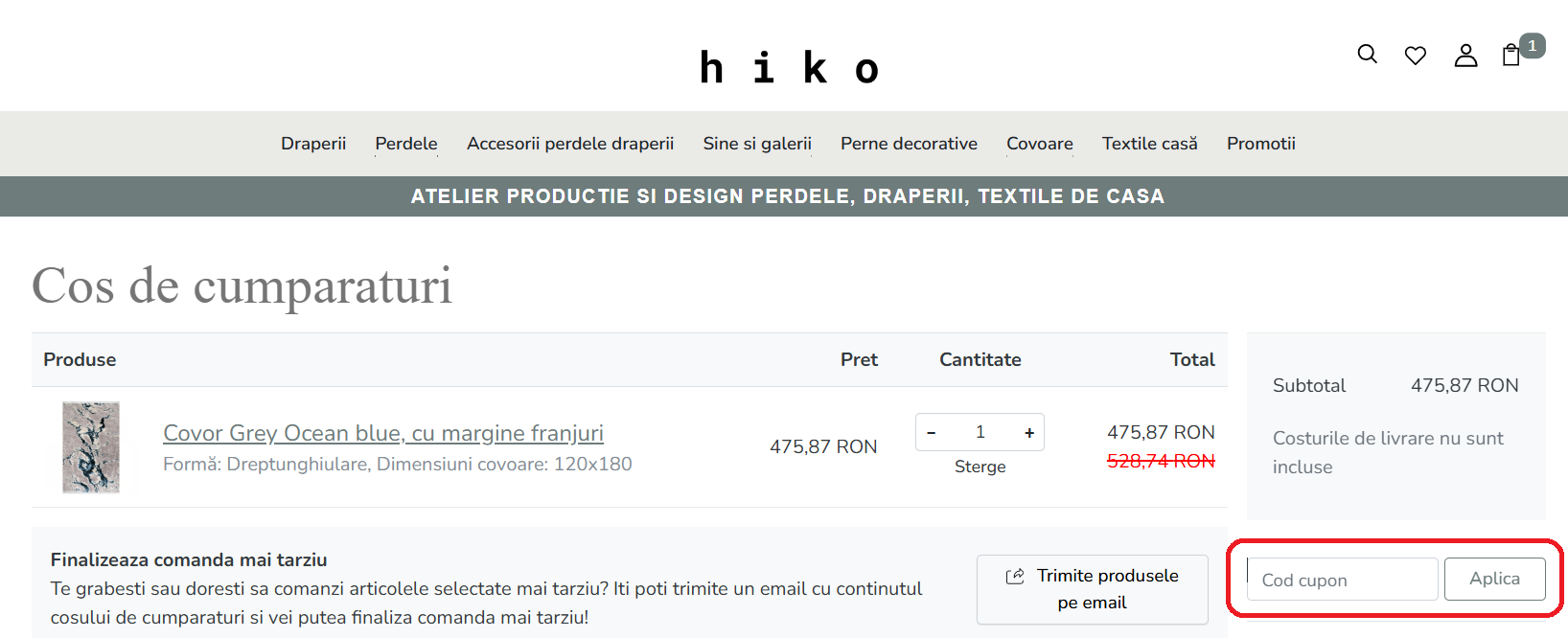Open the Textile casă menu
This screenshot has width=1568, height=638.
[1150, 144]
